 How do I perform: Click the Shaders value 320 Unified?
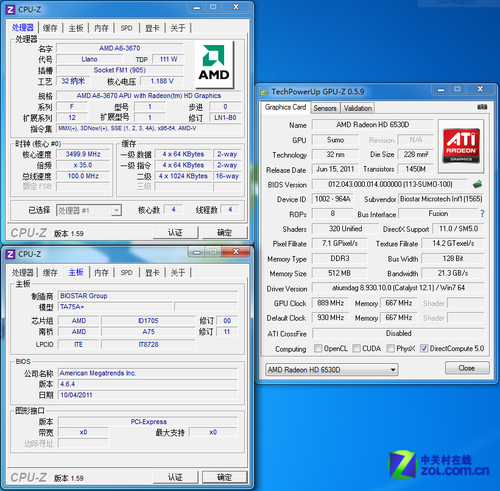tap(345, 229)
